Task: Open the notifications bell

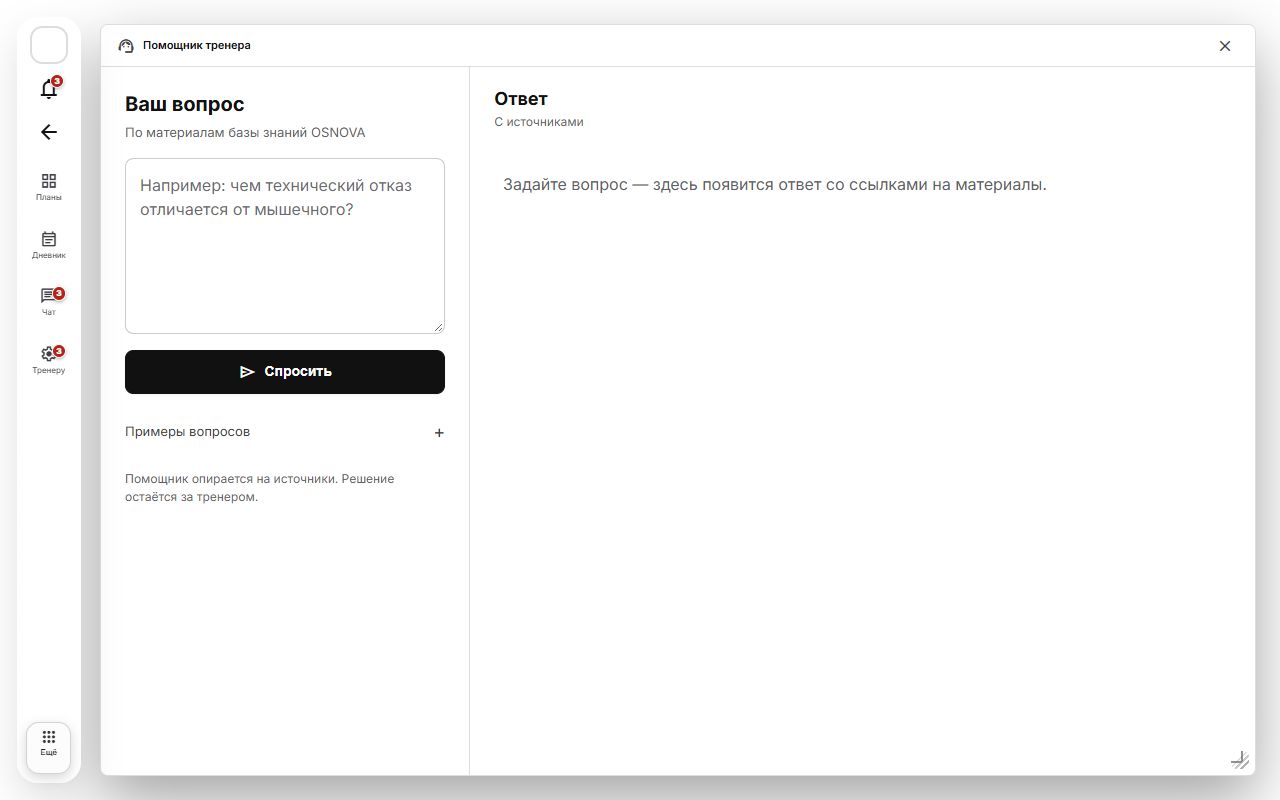Action: click(49, 88)
